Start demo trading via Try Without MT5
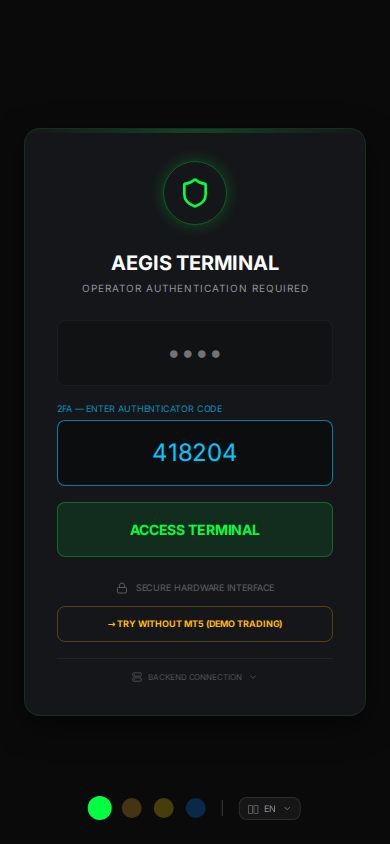 [195, 624]
